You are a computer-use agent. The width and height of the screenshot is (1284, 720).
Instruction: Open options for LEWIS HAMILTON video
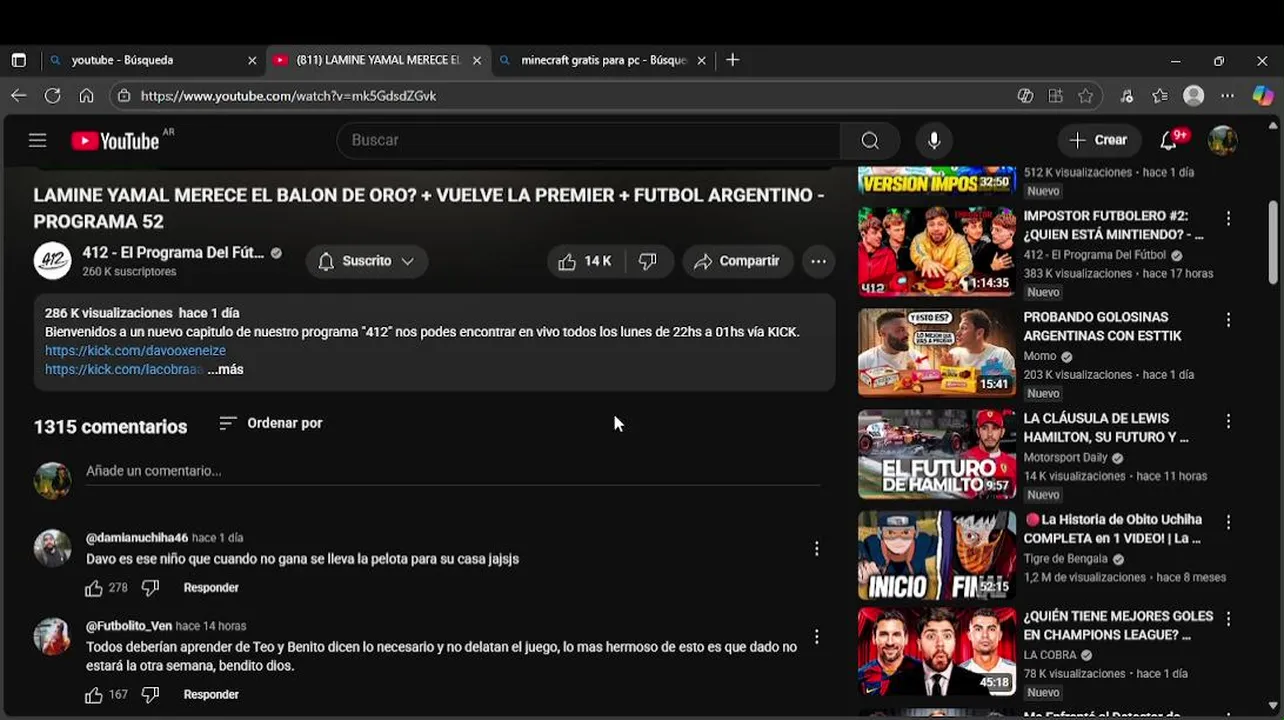[x=1228, y=421]
